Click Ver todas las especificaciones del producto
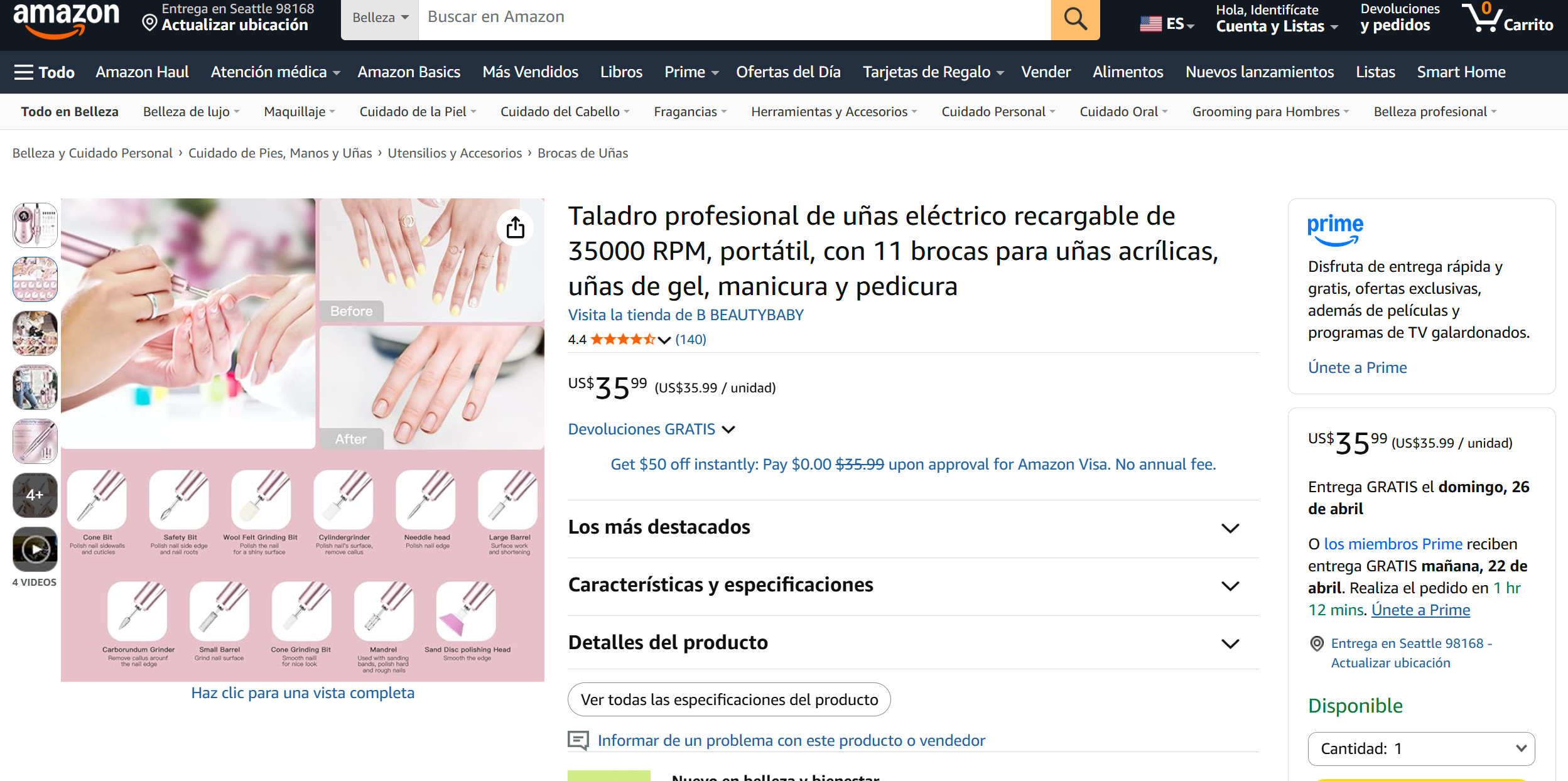Viewport: 1568px width, 781px height. 729,699
